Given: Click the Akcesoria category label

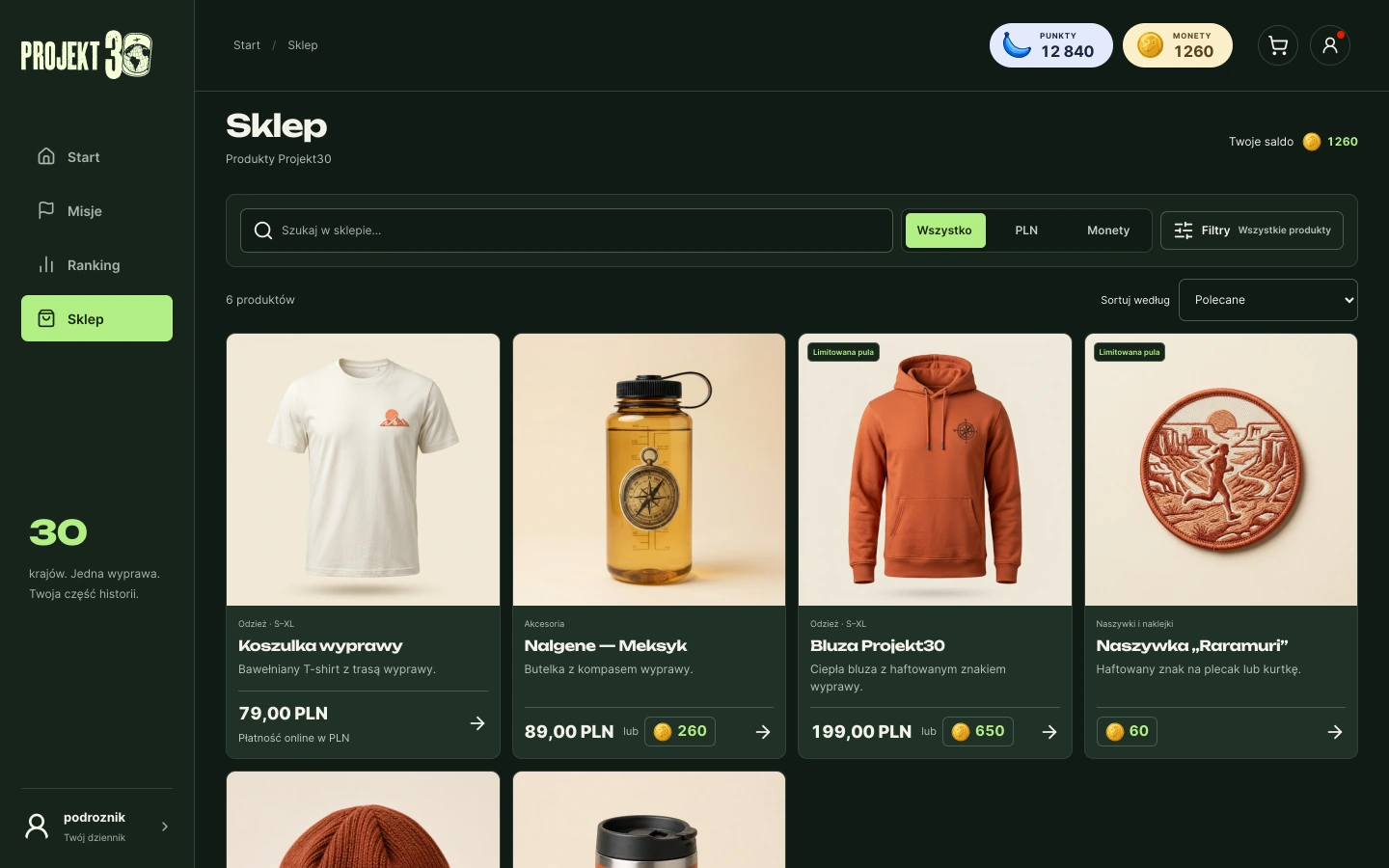Looking at the screenshot, I should (x=544, y=624).
